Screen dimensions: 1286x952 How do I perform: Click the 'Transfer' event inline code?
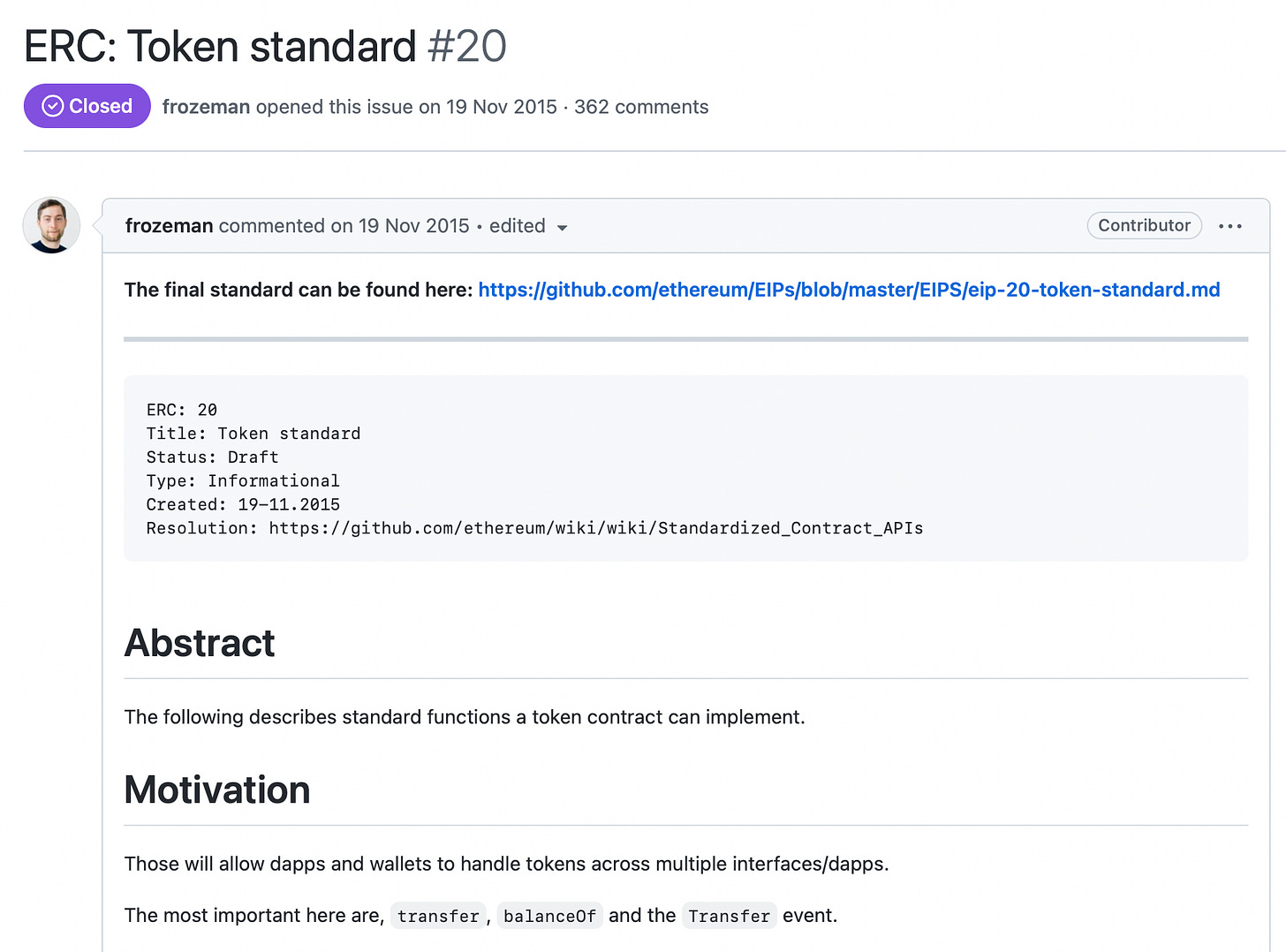coord(729,916)
